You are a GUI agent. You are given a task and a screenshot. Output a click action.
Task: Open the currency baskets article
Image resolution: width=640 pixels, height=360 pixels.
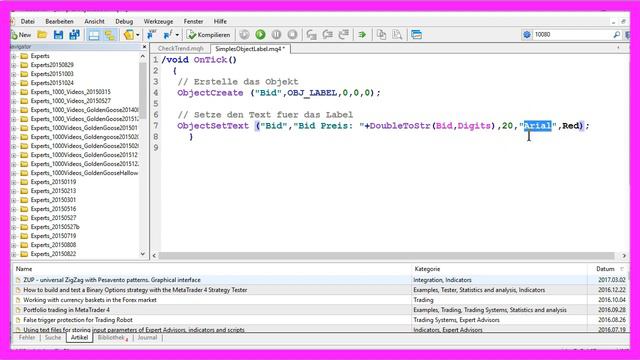coord(90,300)
